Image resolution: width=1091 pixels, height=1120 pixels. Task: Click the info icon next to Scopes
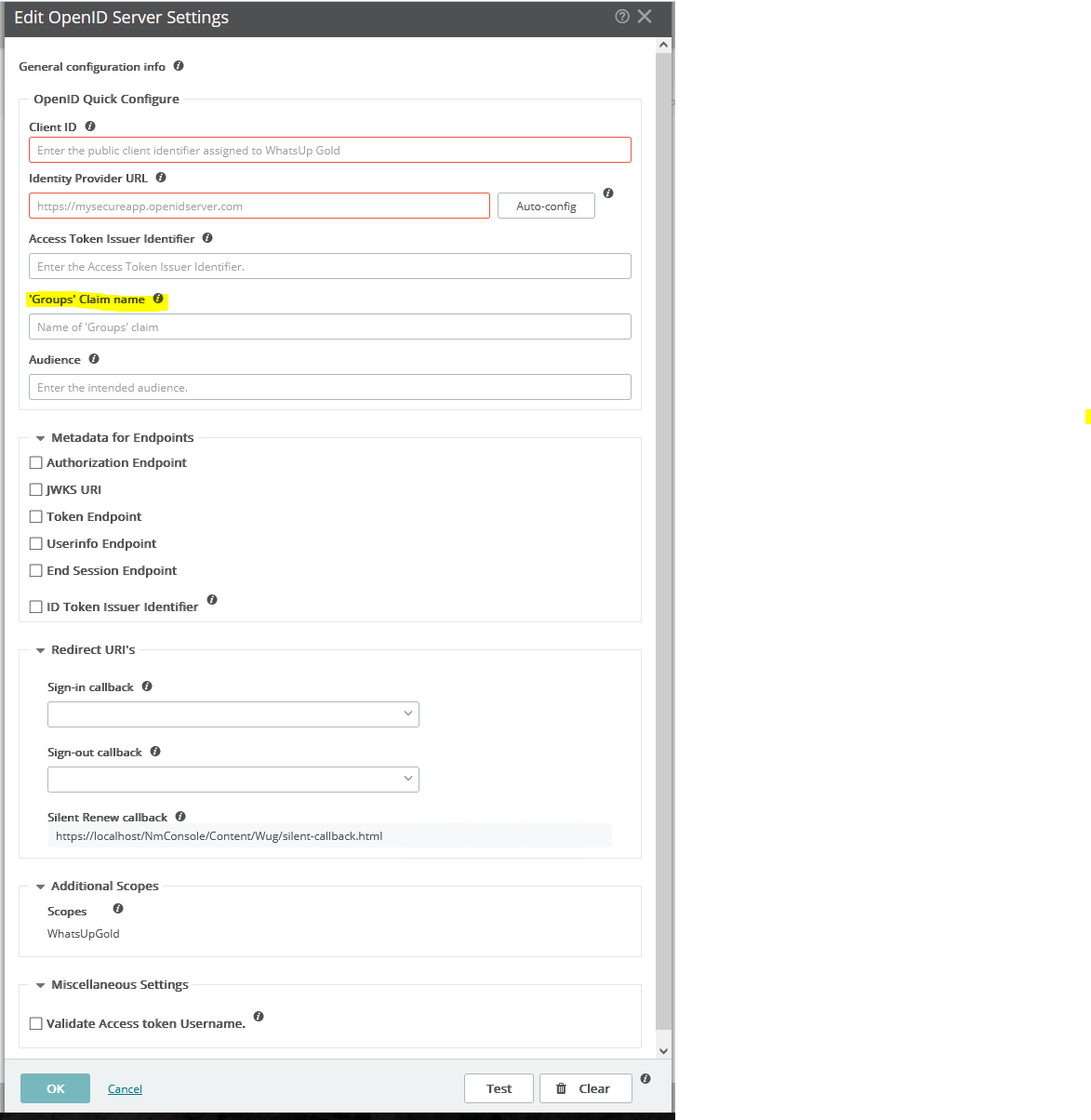[x=117, y=909]
